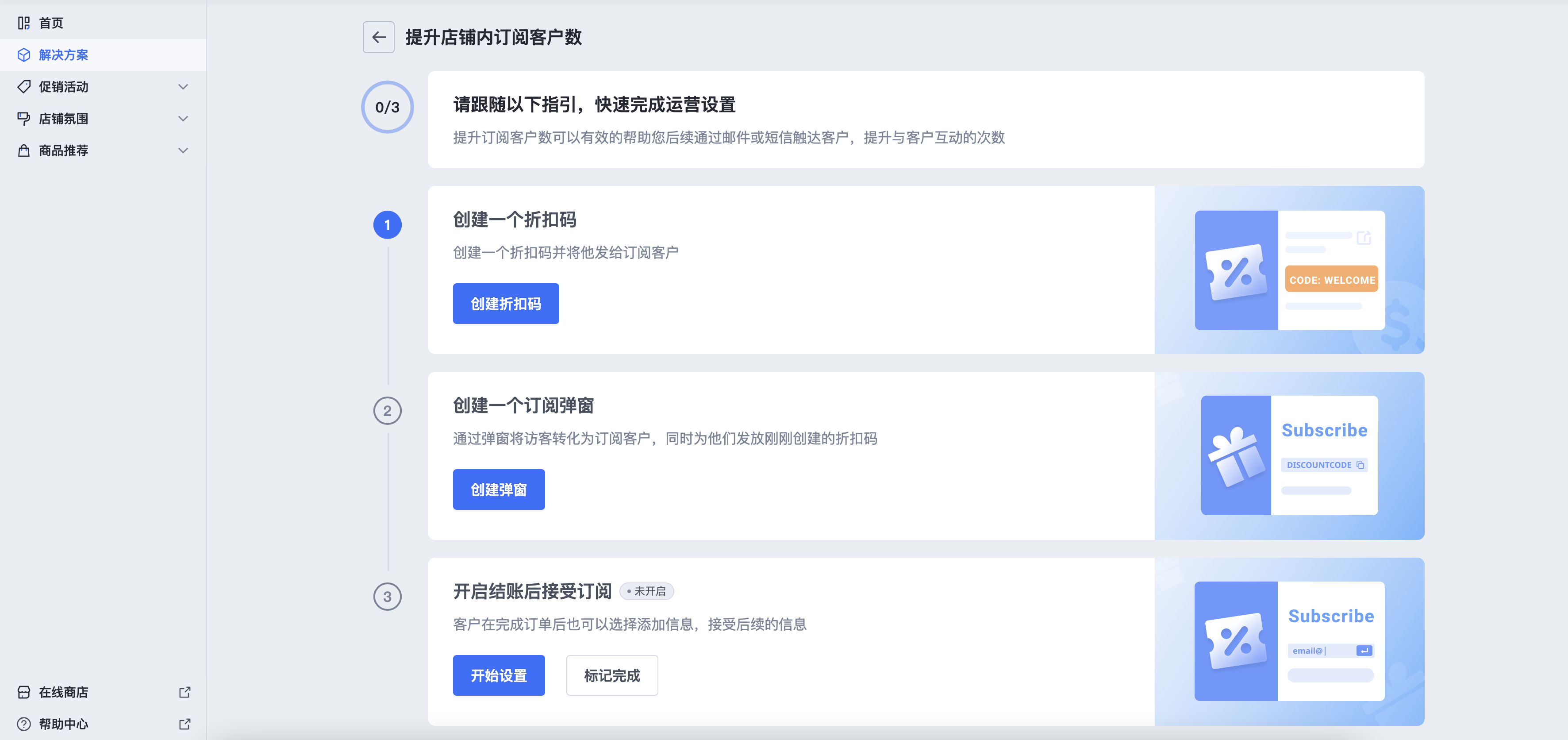Click the 首页 home icon
This screenshot has height=740, width=1568.
coord(24,23)
